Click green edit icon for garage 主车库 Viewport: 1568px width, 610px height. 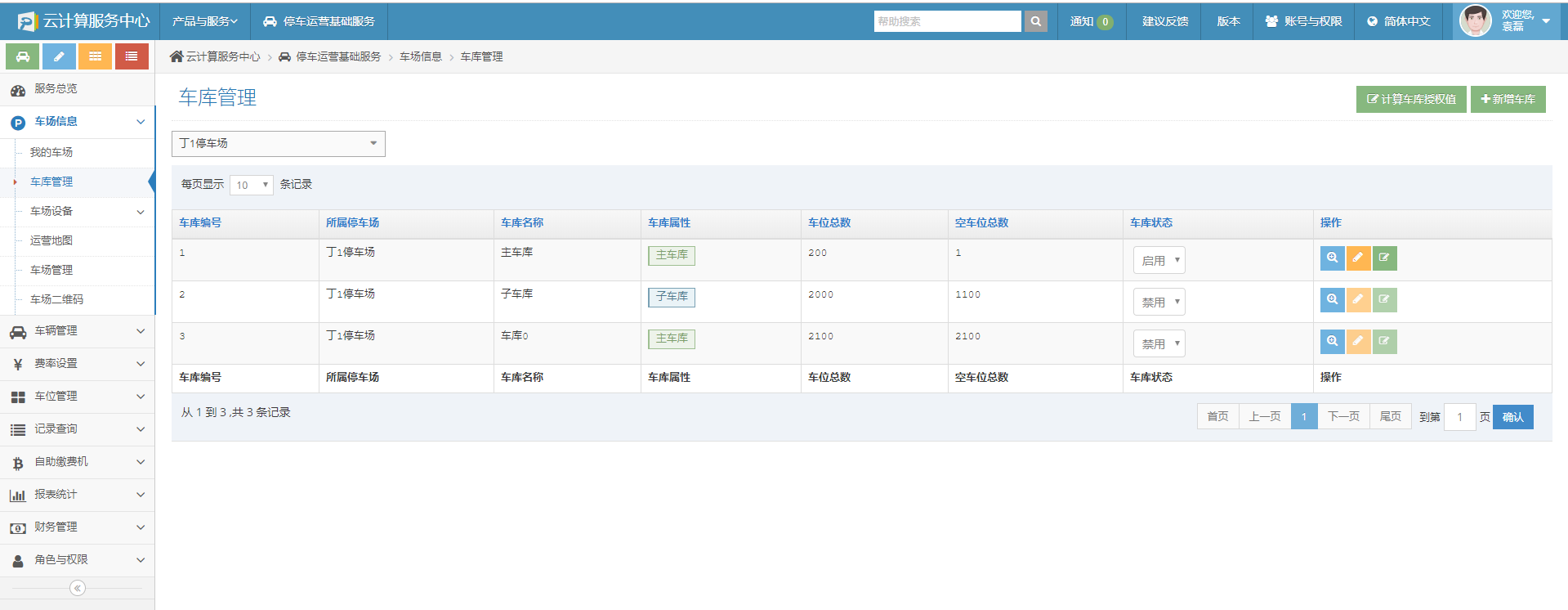[1384, 258]
